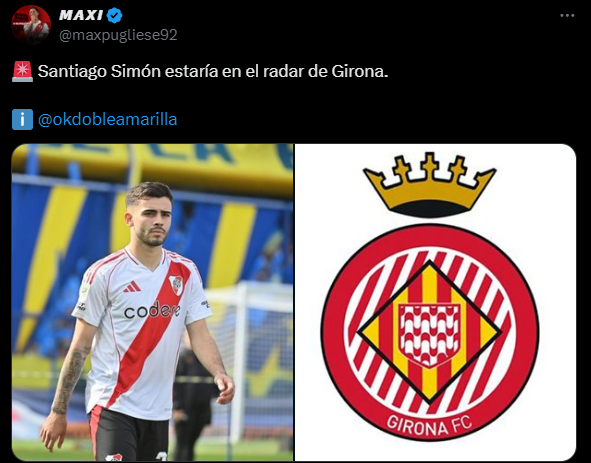The image size is (591, 463).
Task: Select the tweet text about Santiago Simón
Action: click(213, 71)
